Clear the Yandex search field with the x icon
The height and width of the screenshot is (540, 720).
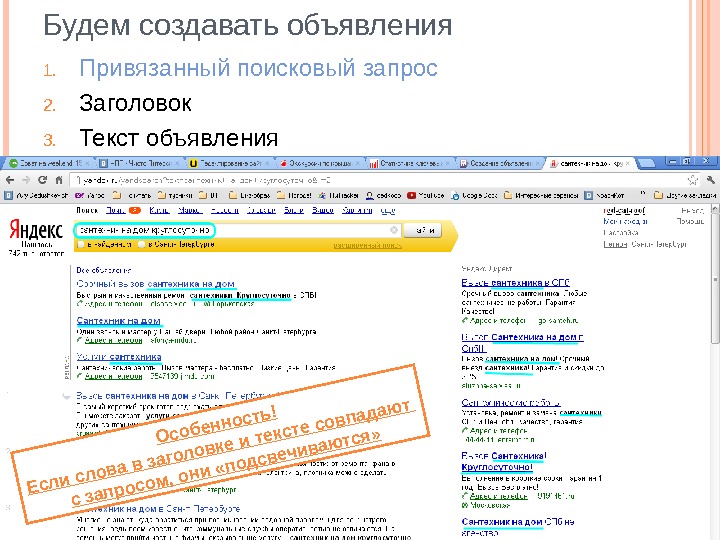[x=394, y=230]
